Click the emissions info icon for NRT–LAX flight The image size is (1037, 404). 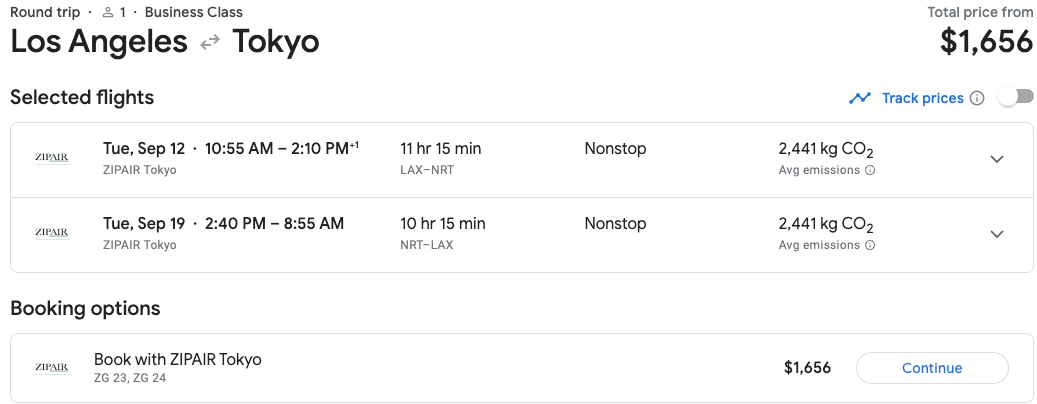870,245
